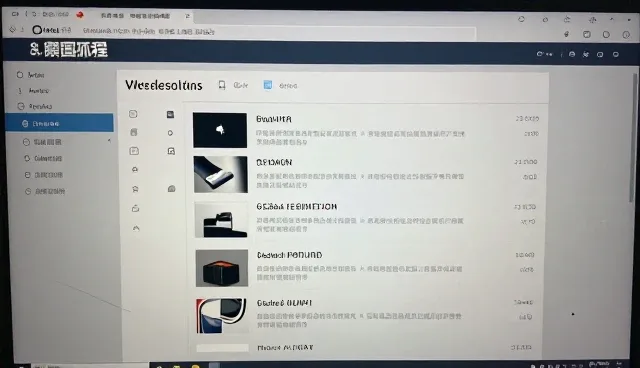Open the second item's thumbnail showing a strap
This screenshot has height=368, width=640.
(x=220, y=174)
